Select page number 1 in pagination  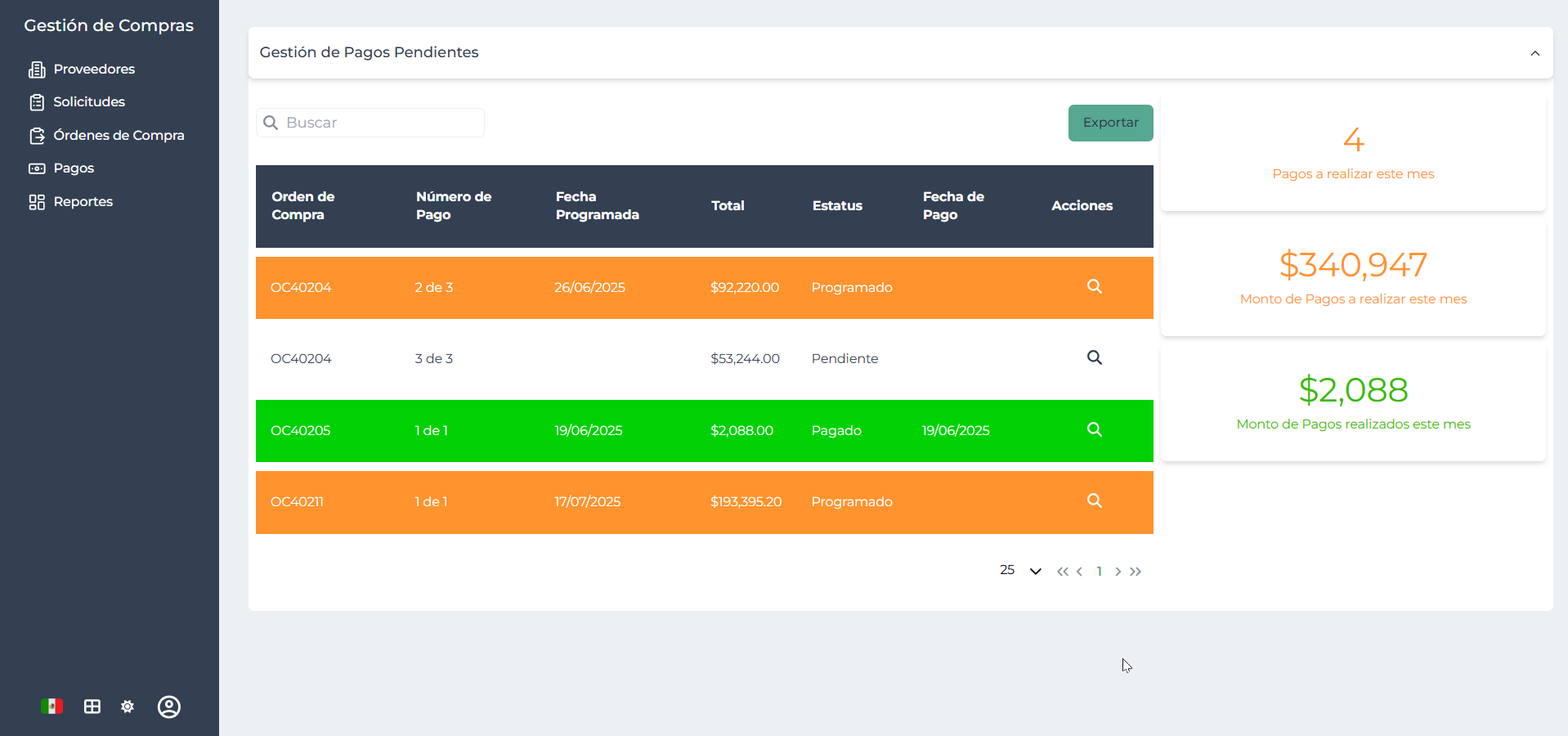pyautogui.click(x=1099, y=572)
